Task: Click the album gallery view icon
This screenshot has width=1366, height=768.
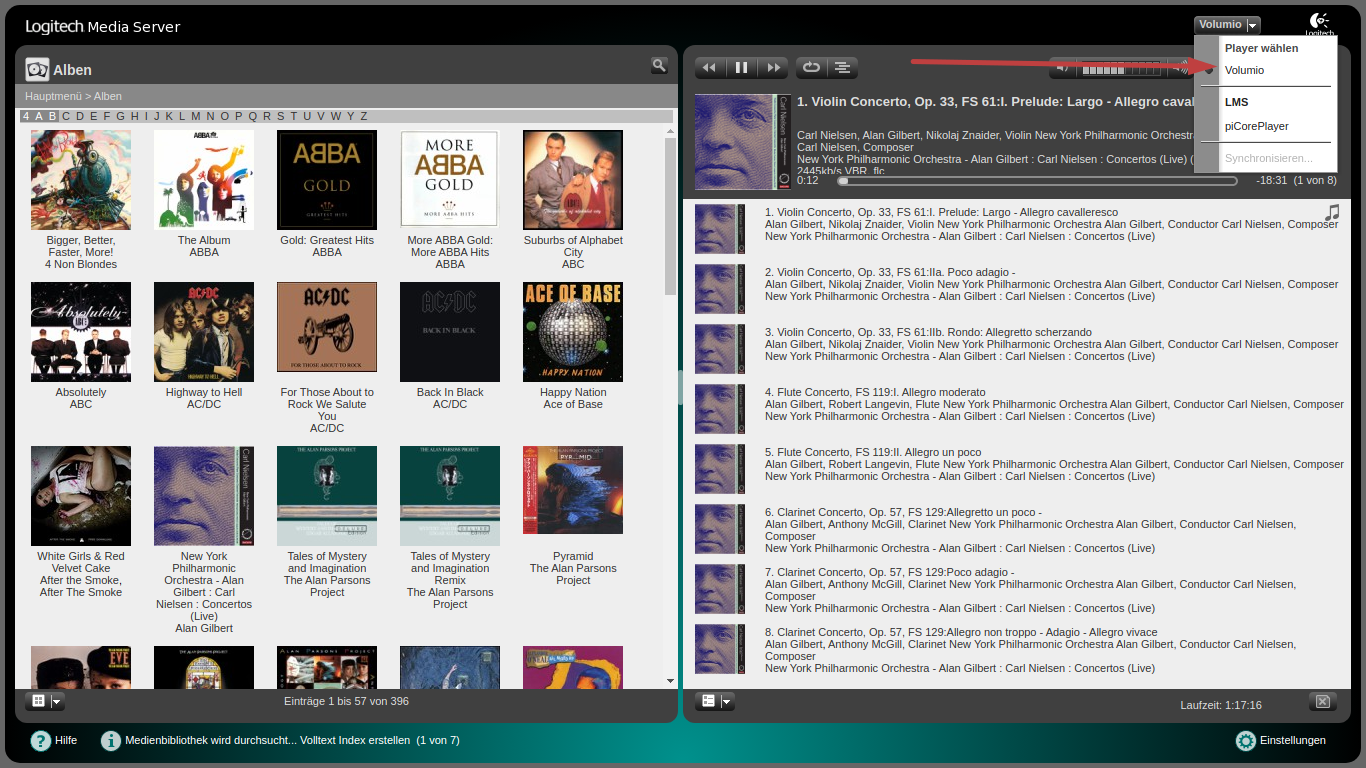Action: 38,701
